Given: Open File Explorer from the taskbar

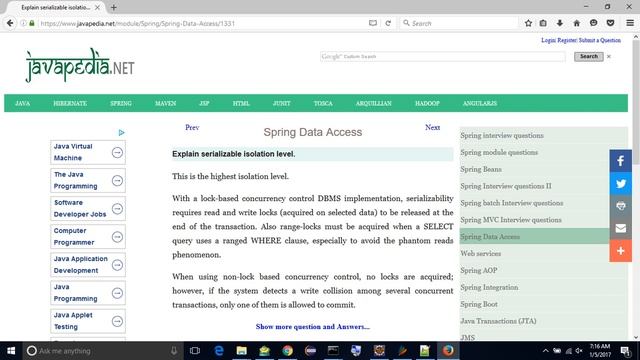Looking at the screenshot, I should tap(242, 351).
